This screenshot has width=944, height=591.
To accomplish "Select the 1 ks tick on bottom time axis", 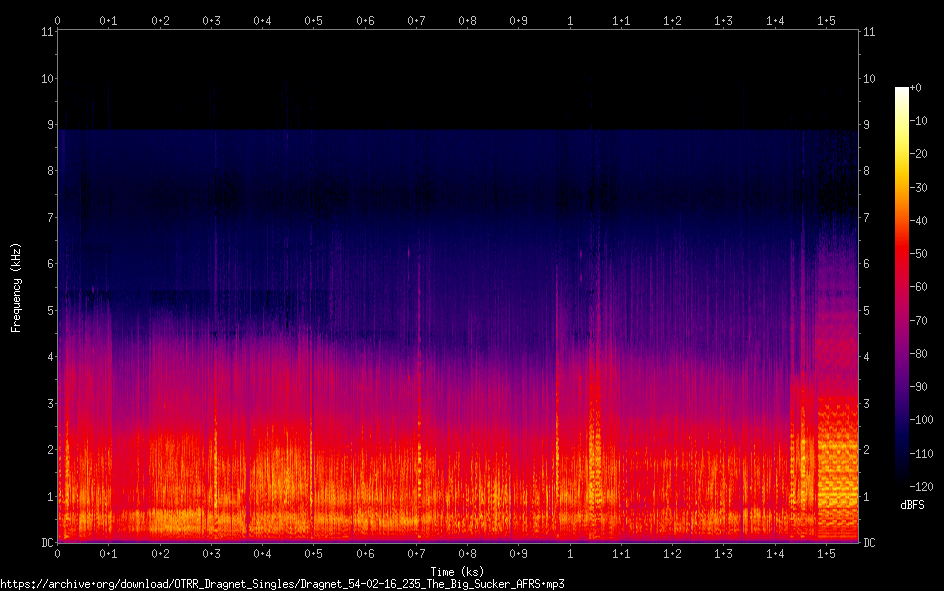I will point(570,553).
